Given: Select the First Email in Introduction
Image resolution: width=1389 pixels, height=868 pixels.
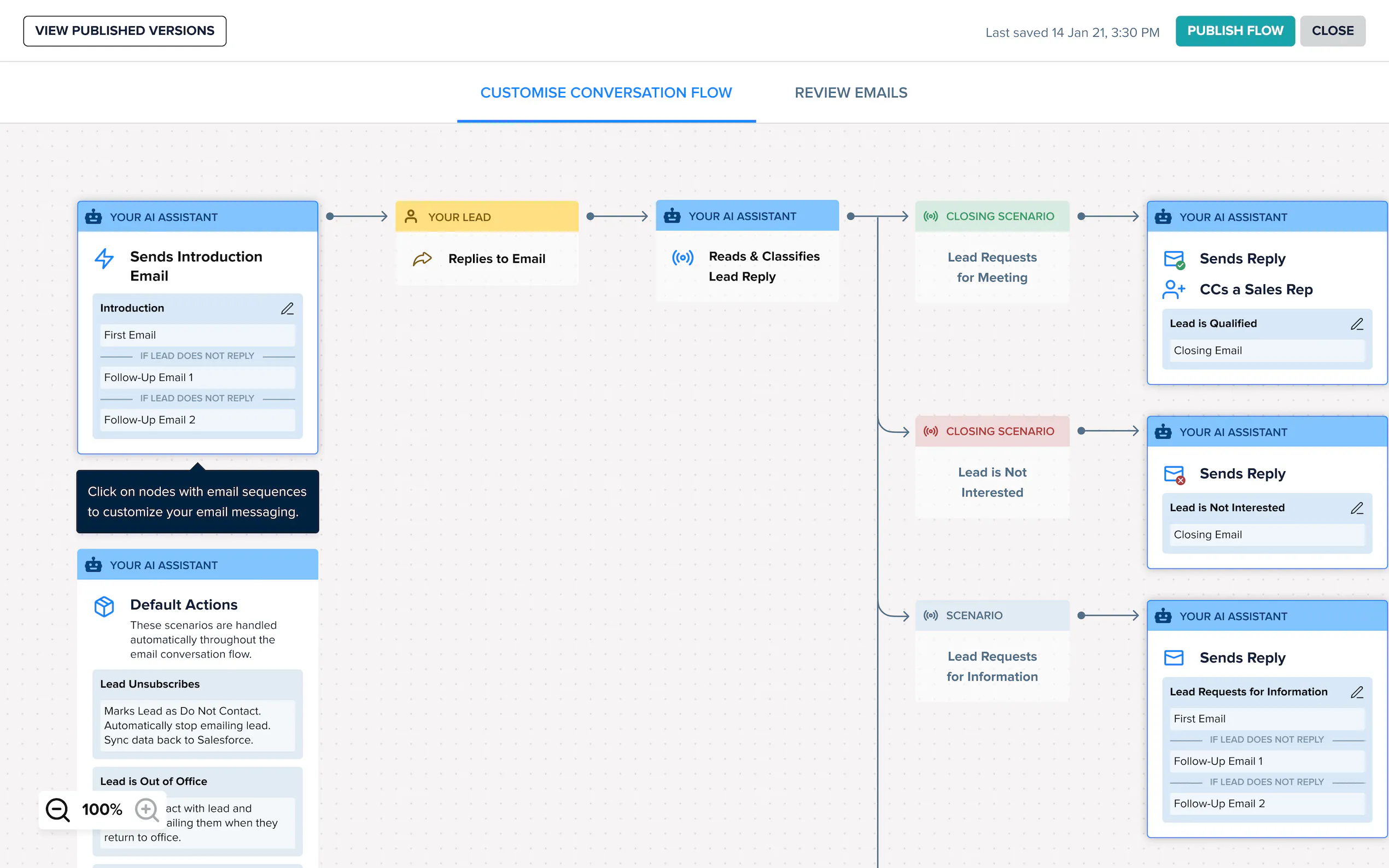Looking at the screenshot, I should pyautogui.click(x=197, y=335).
